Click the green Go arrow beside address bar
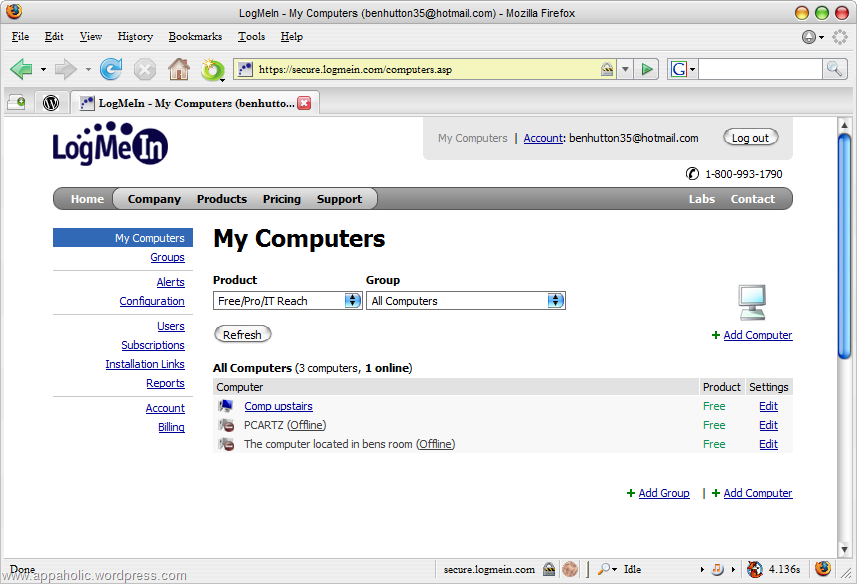 point(647,69)
